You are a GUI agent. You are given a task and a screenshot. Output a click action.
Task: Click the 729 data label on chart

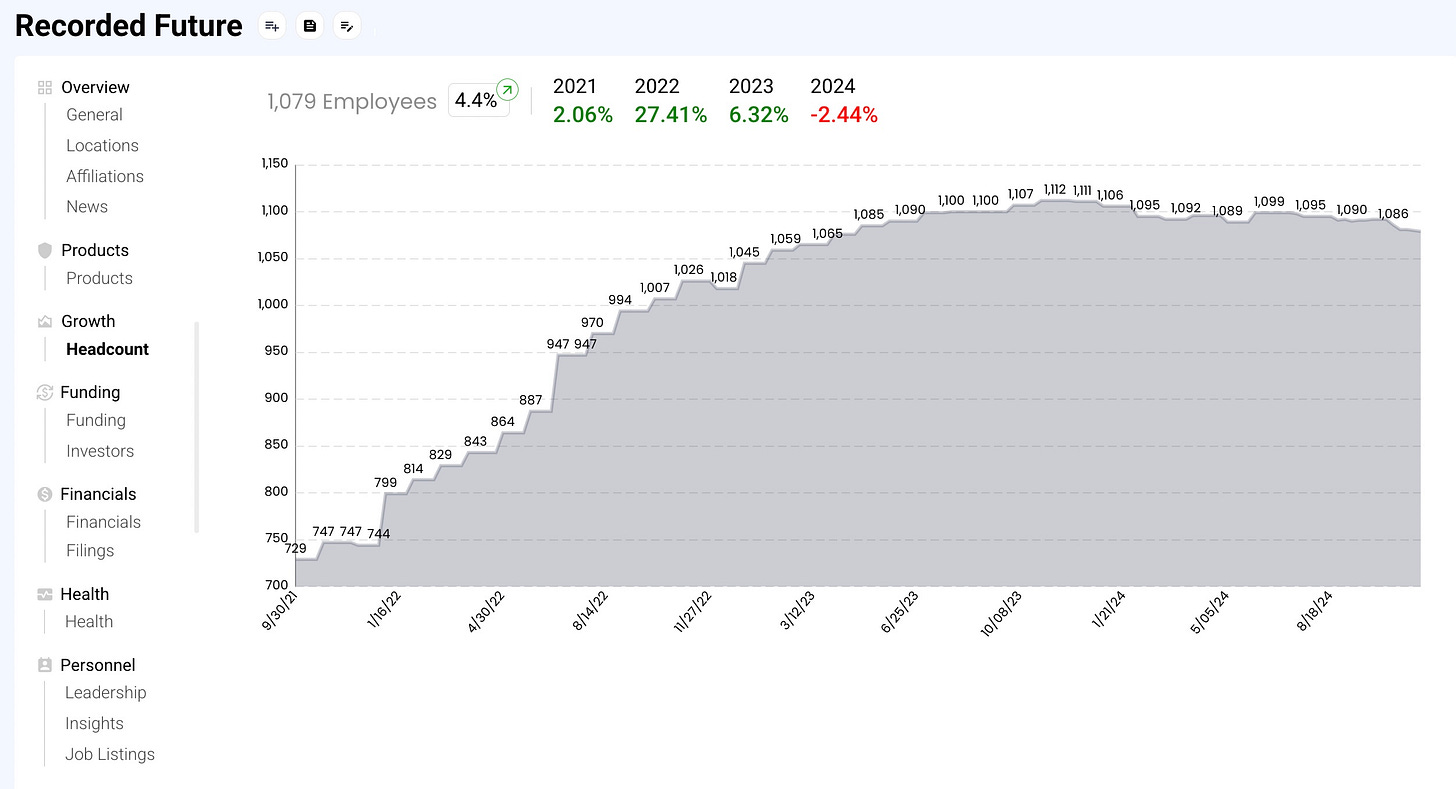296,549
